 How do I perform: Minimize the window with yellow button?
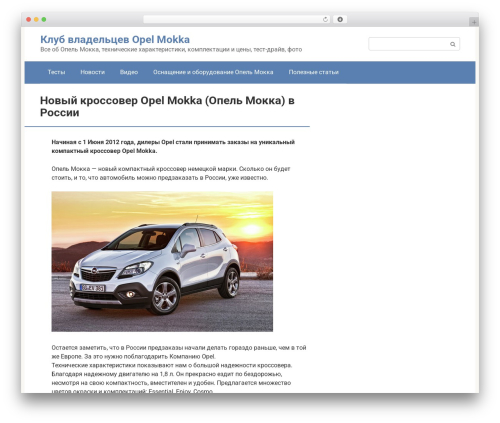[36, 19]
